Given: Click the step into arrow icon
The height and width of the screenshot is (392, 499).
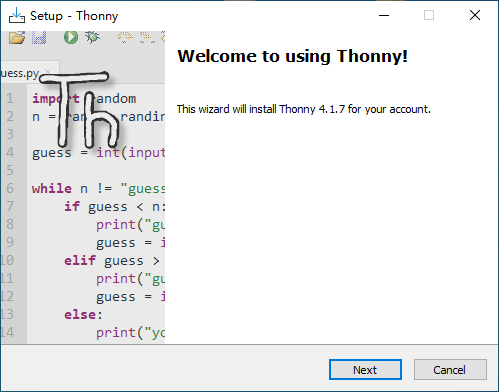Looking at the screenshot, I should [x=147, y=37].
